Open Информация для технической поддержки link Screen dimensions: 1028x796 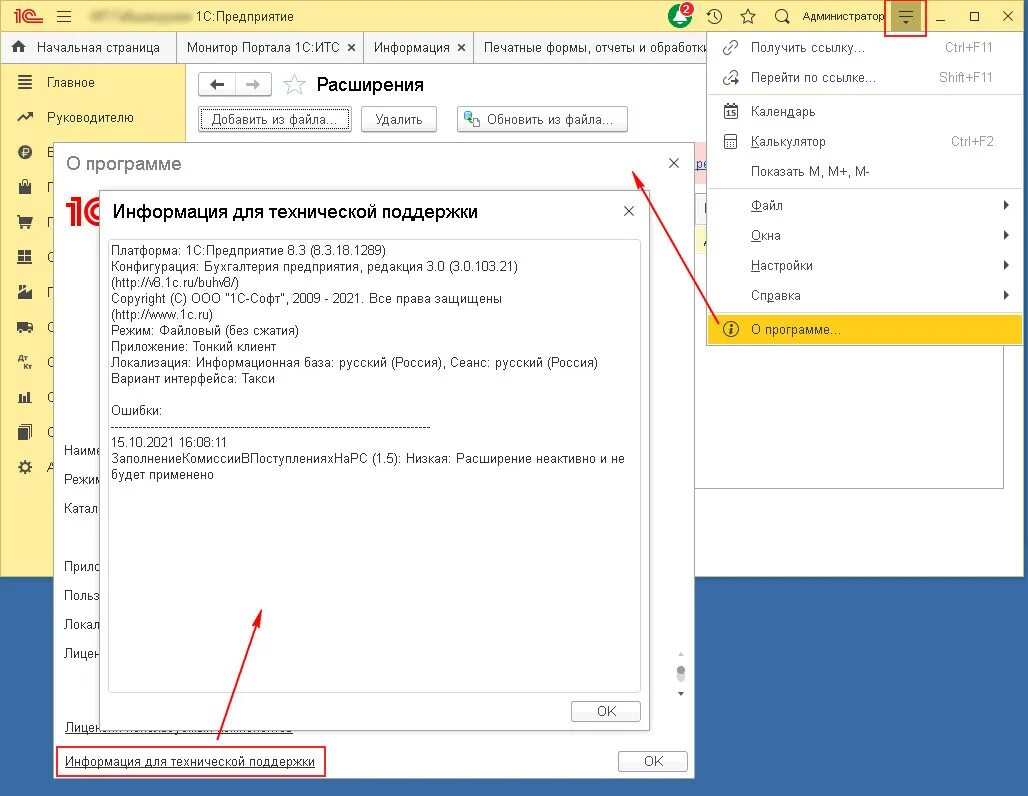(x=189, y=761)
